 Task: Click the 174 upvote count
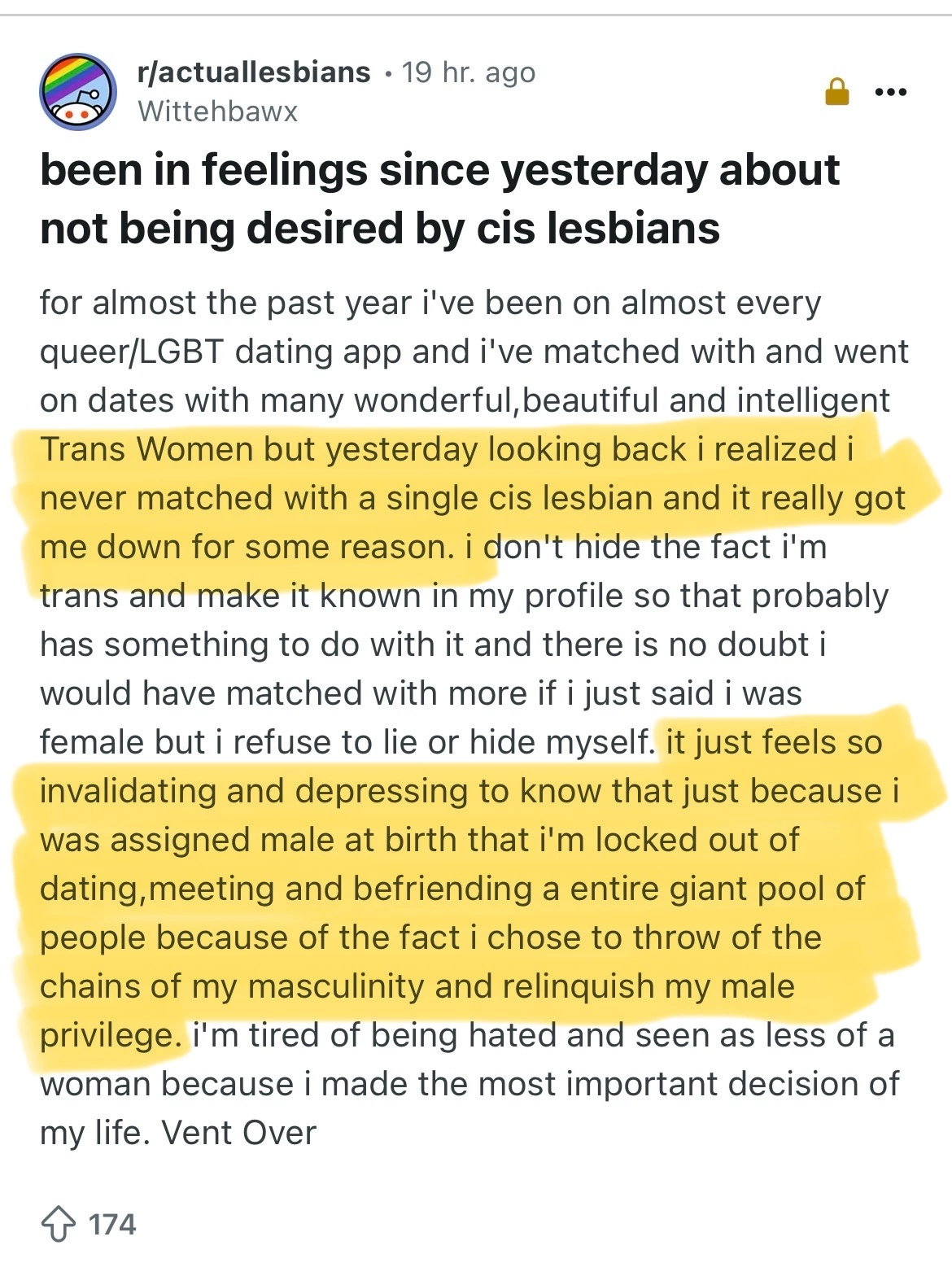coord(111,1224)
